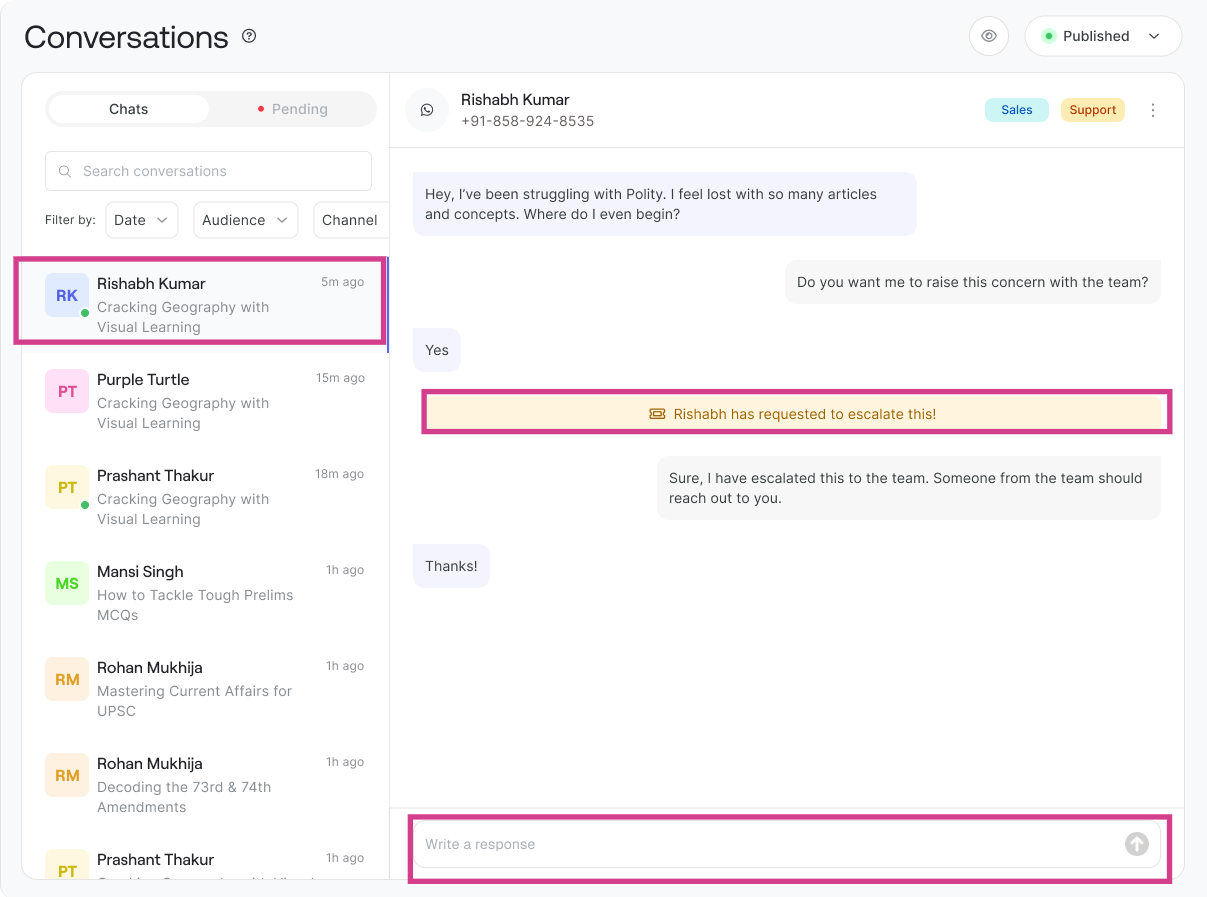Click the Search conversations field
Screen dimensions: 1207x897
220,171
